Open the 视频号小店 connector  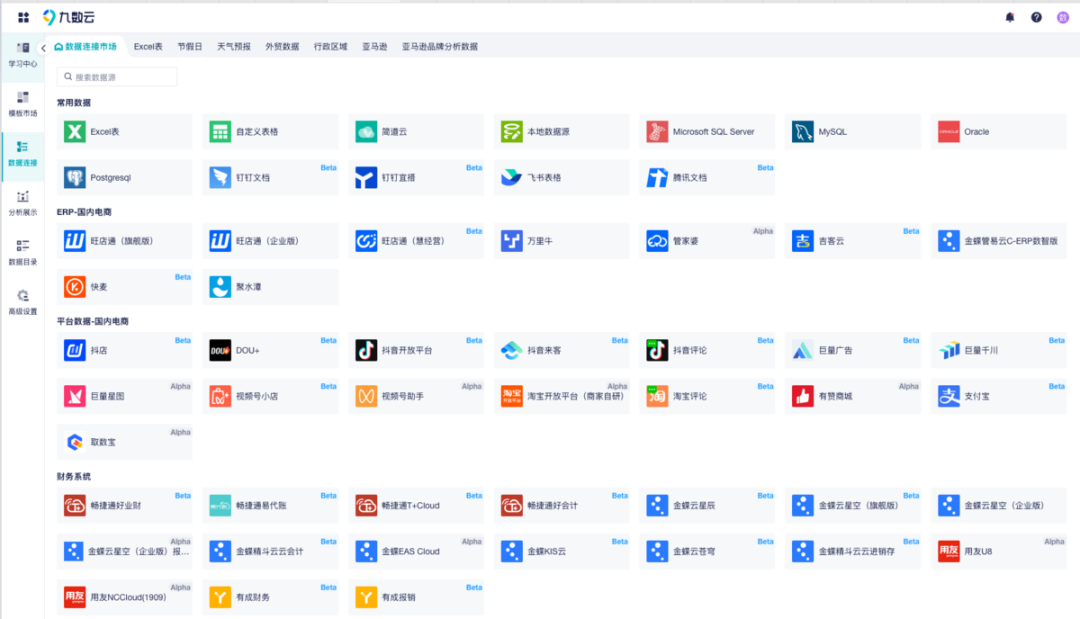pyautogui.click(x=271, y=397)
